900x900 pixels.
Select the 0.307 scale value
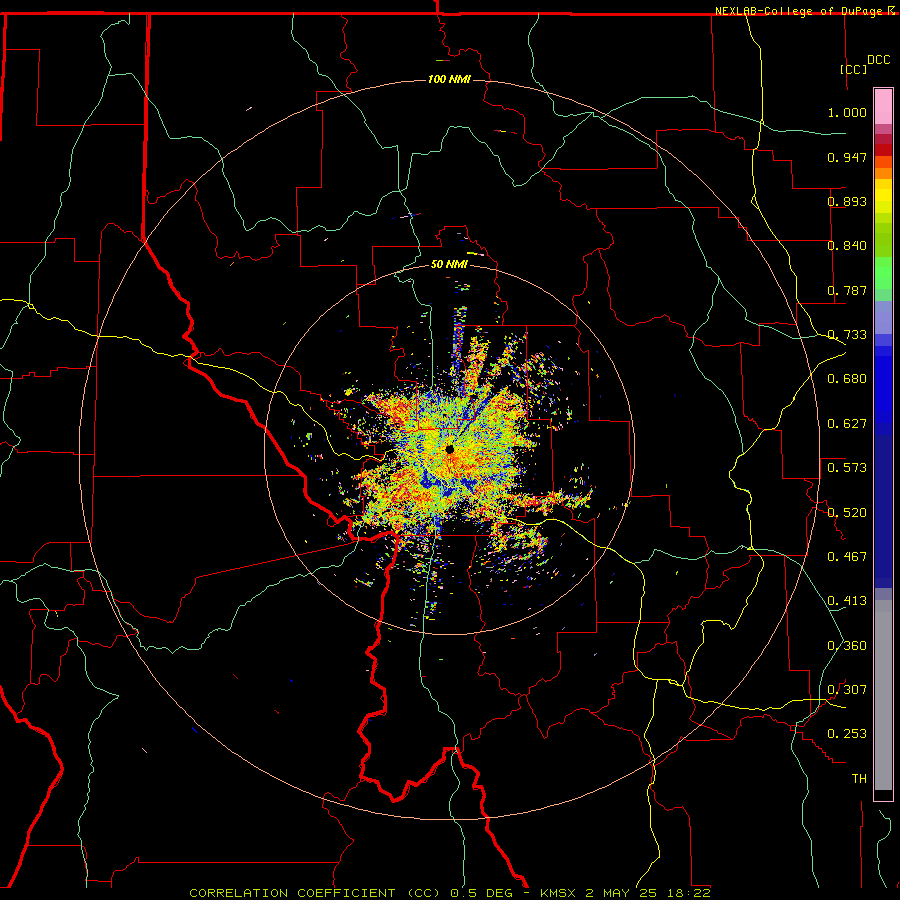click(847, 690)
